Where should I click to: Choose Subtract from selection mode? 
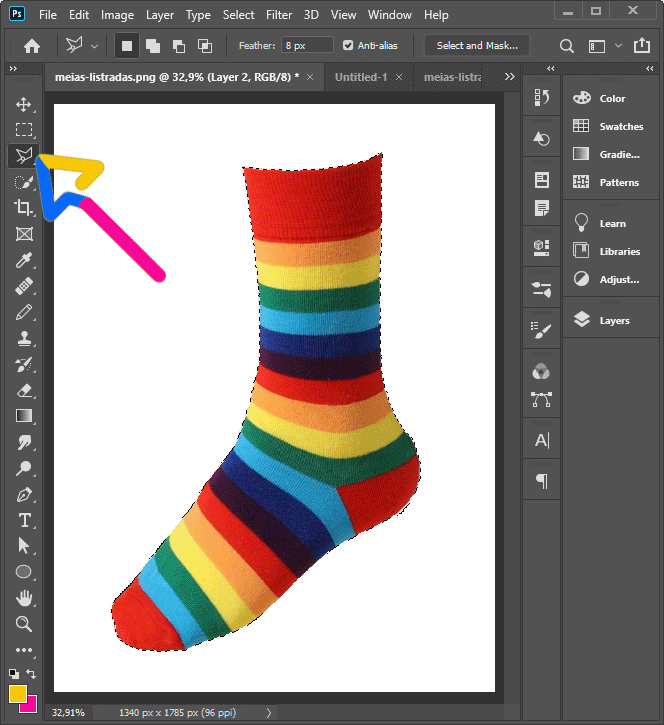point(178,46)
